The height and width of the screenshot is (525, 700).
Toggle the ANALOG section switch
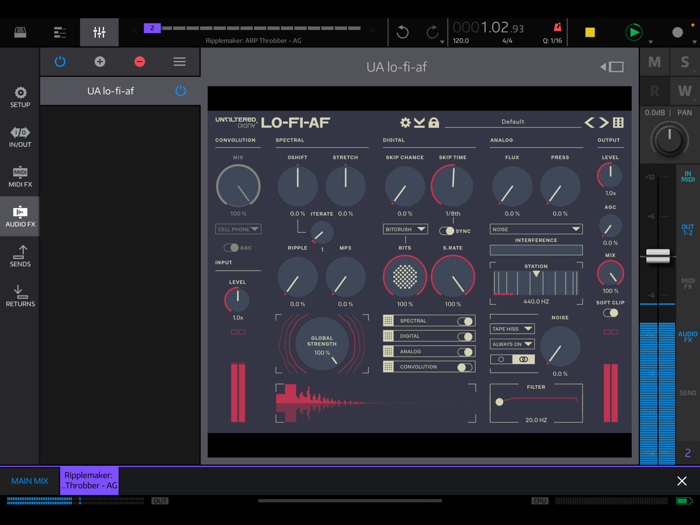pyautogui.click(x=465, y=352)
